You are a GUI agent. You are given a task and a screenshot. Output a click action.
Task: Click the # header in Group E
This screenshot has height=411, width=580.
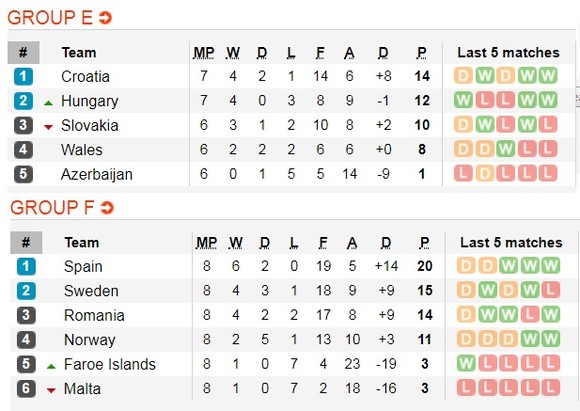(x=23, y=53)
